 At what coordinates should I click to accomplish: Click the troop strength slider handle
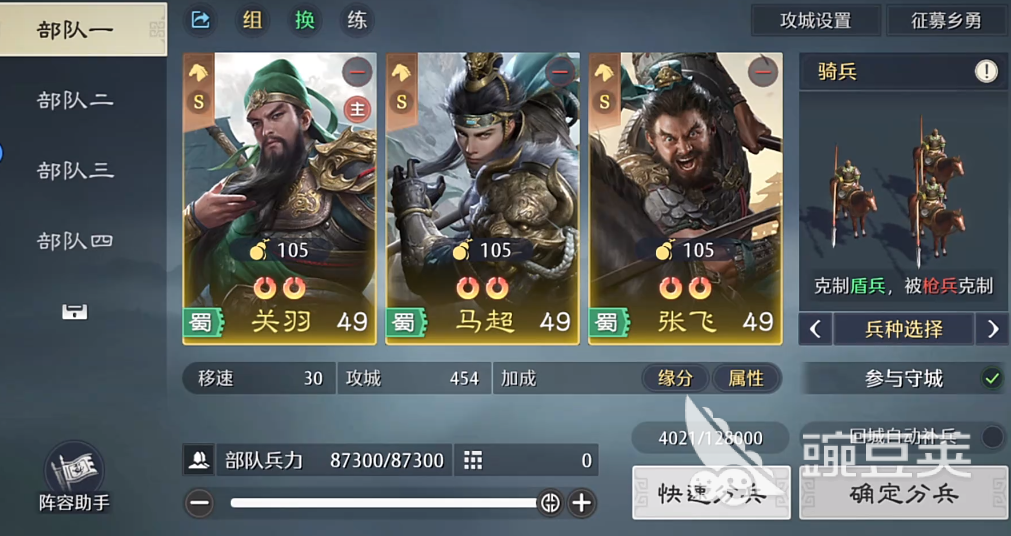pyautogui.click(x=550, y=502)
